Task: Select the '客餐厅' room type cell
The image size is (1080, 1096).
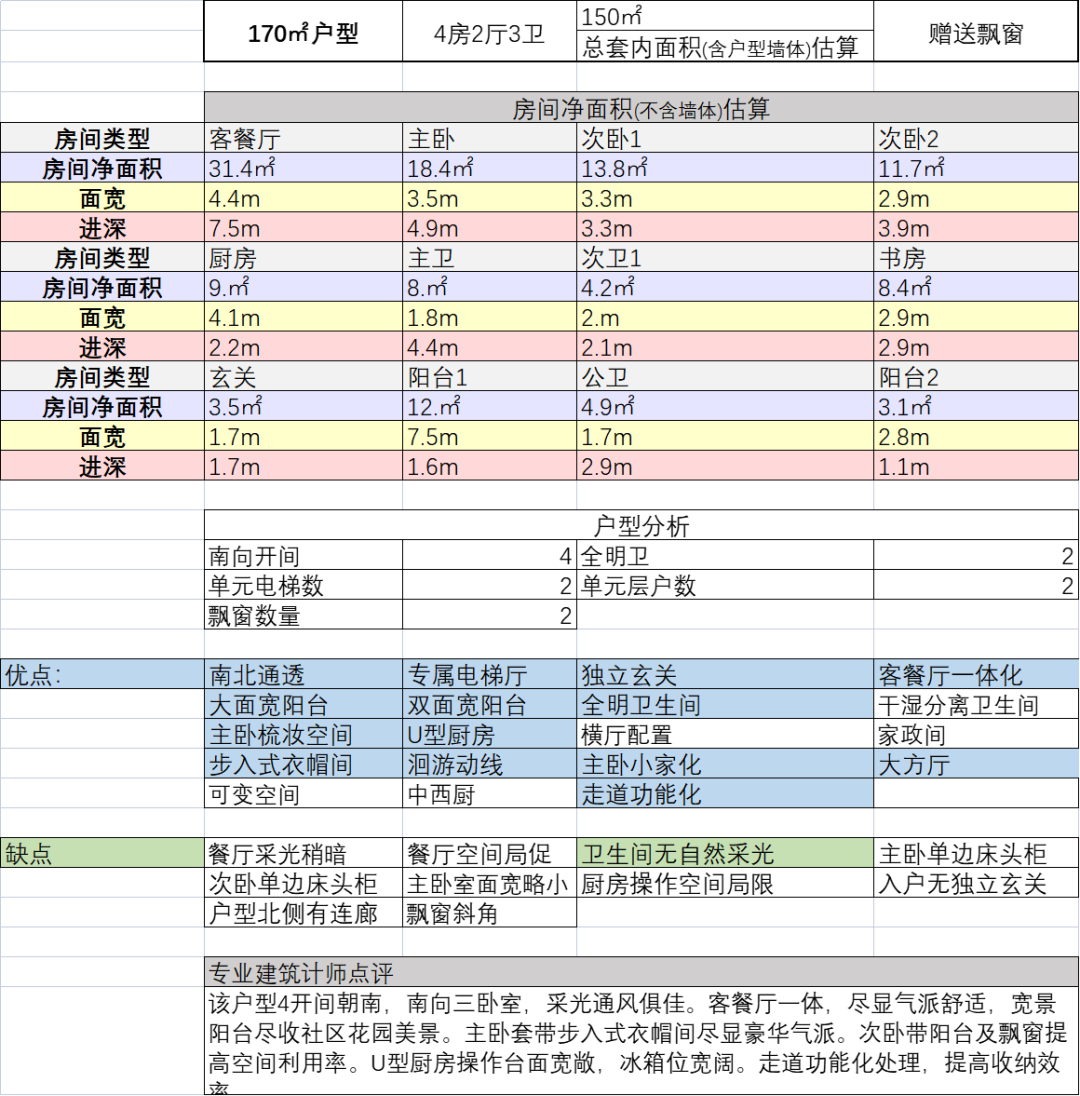Action: (303, 138)
